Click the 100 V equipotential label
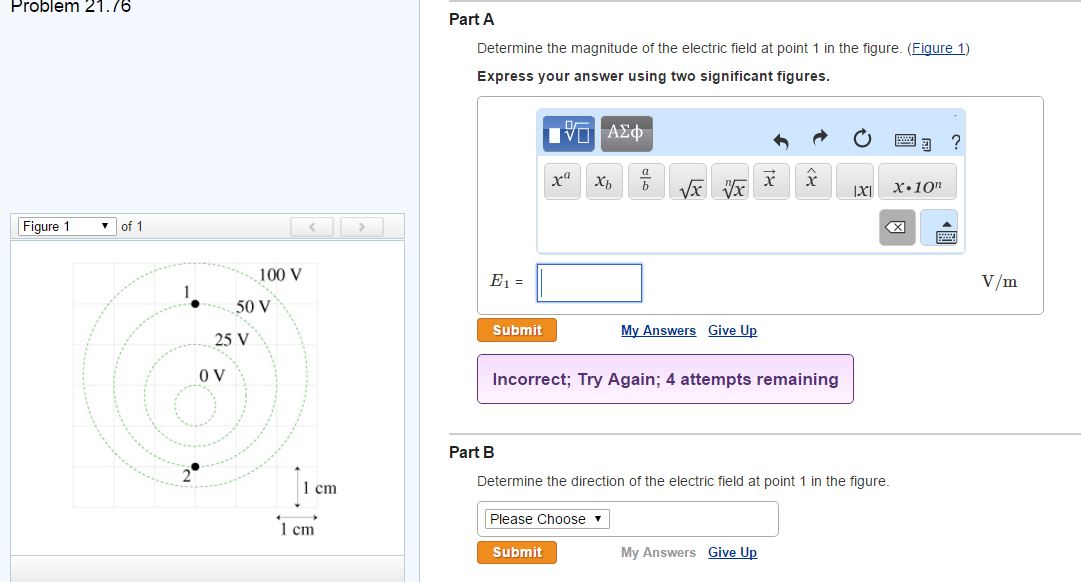Viewport: 1081px width, 582px height. 280,275
